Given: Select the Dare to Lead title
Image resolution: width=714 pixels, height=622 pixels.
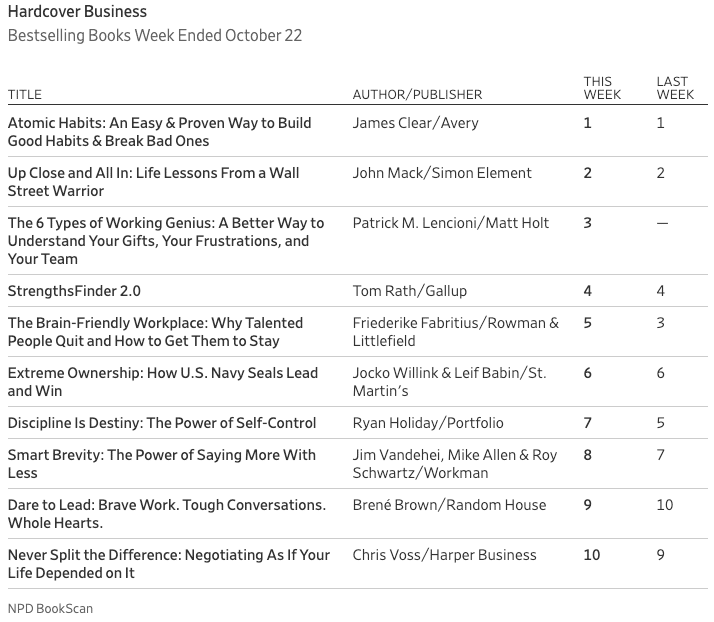Looking at the screenshot, I should pyautogui.click(x=166, y=514).
